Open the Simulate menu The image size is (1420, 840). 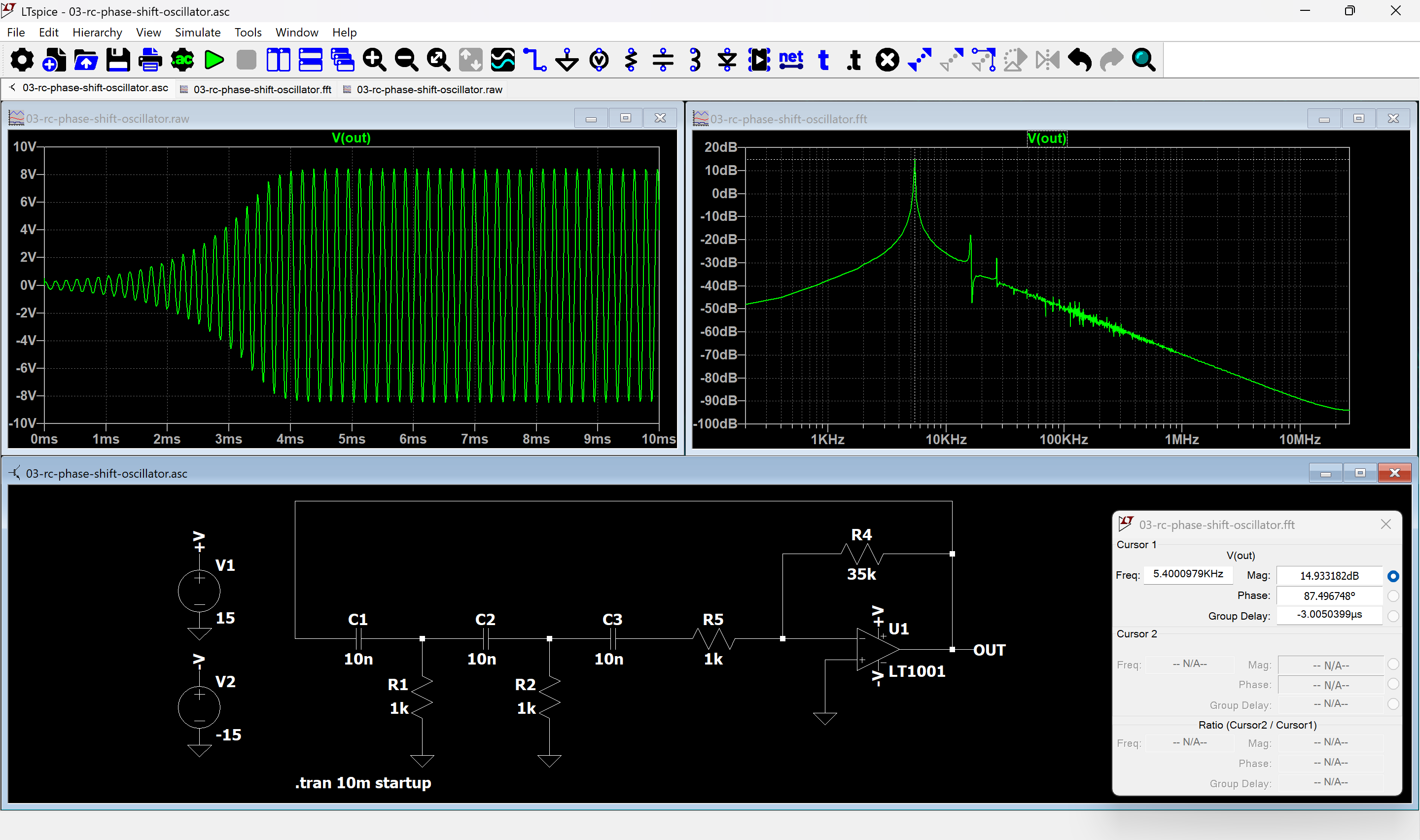pyautogui.click(x=197, y=32)
